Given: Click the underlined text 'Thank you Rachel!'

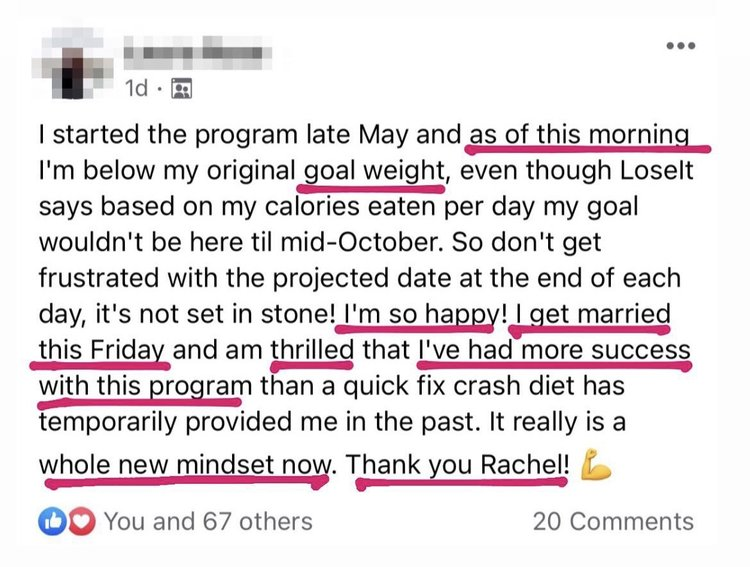Looking at the screenshot, I should (x=461, y=465).
